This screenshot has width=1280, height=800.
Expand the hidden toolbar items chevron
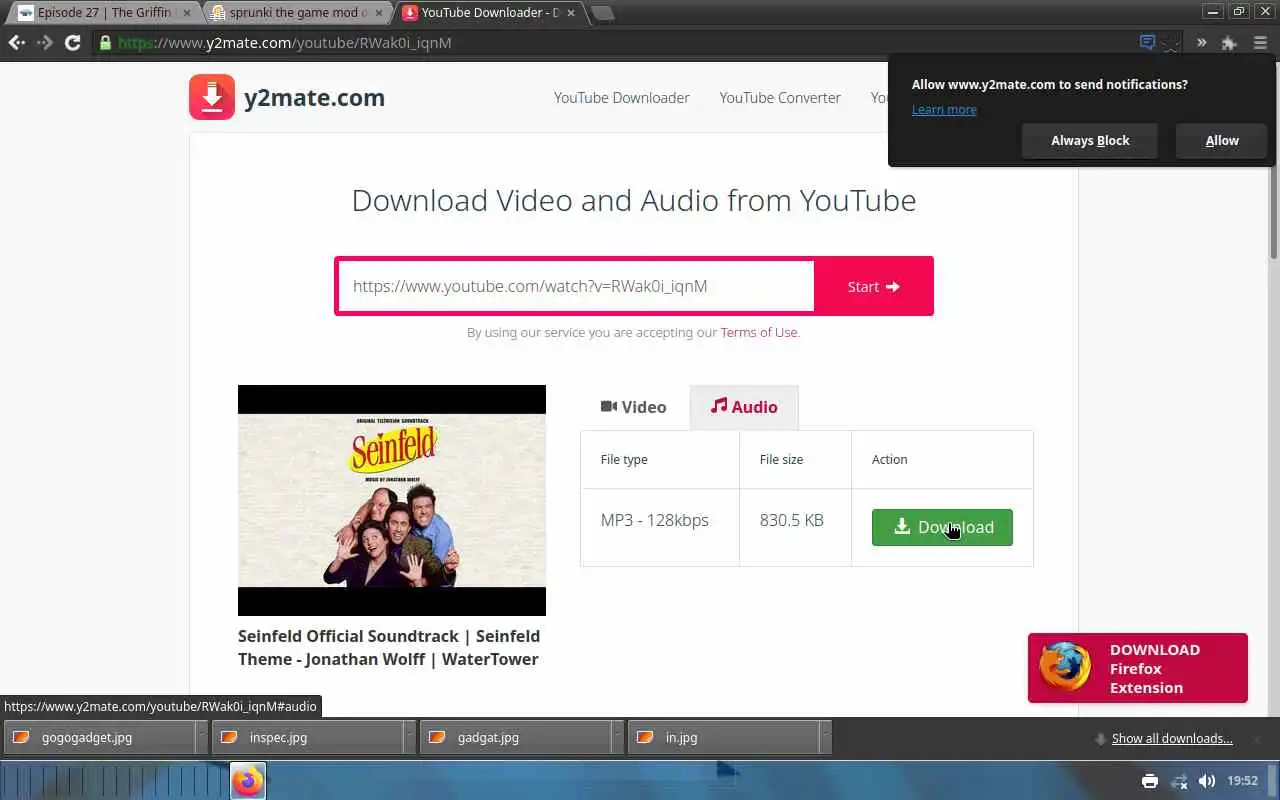1201,43
